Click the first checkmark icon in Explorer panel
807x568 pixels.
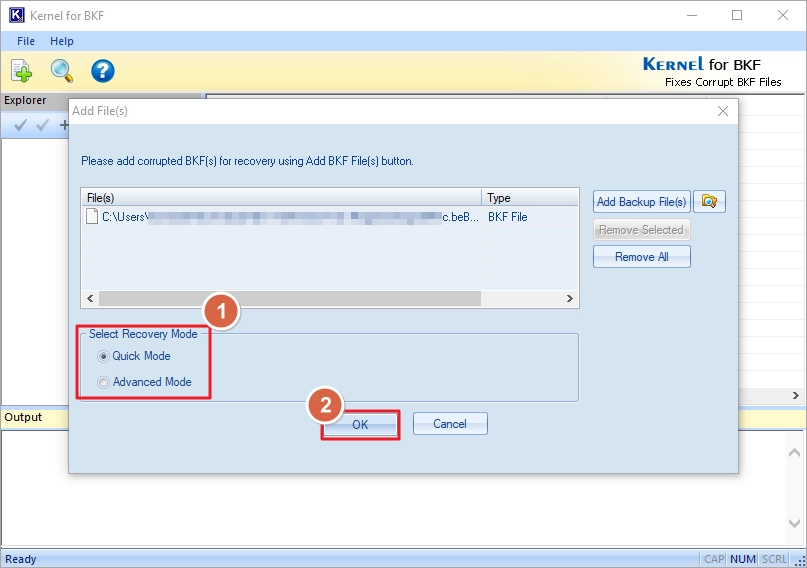(21, 125)
